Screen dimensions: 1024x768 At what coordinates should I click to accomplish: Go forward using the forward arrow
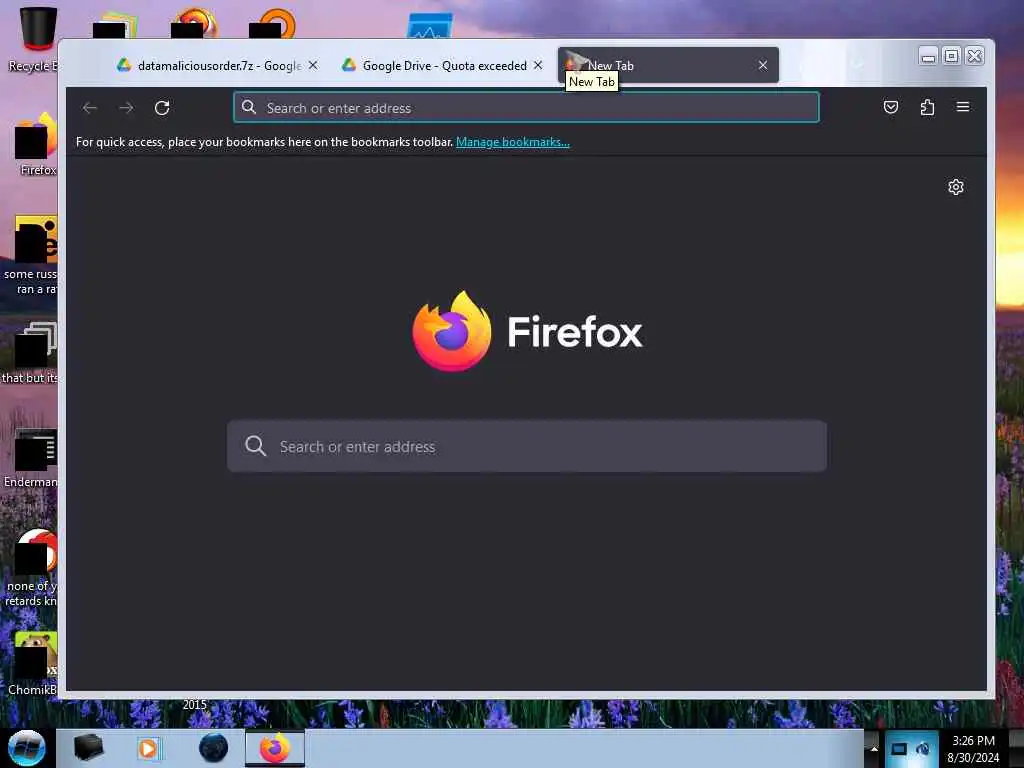126,108
